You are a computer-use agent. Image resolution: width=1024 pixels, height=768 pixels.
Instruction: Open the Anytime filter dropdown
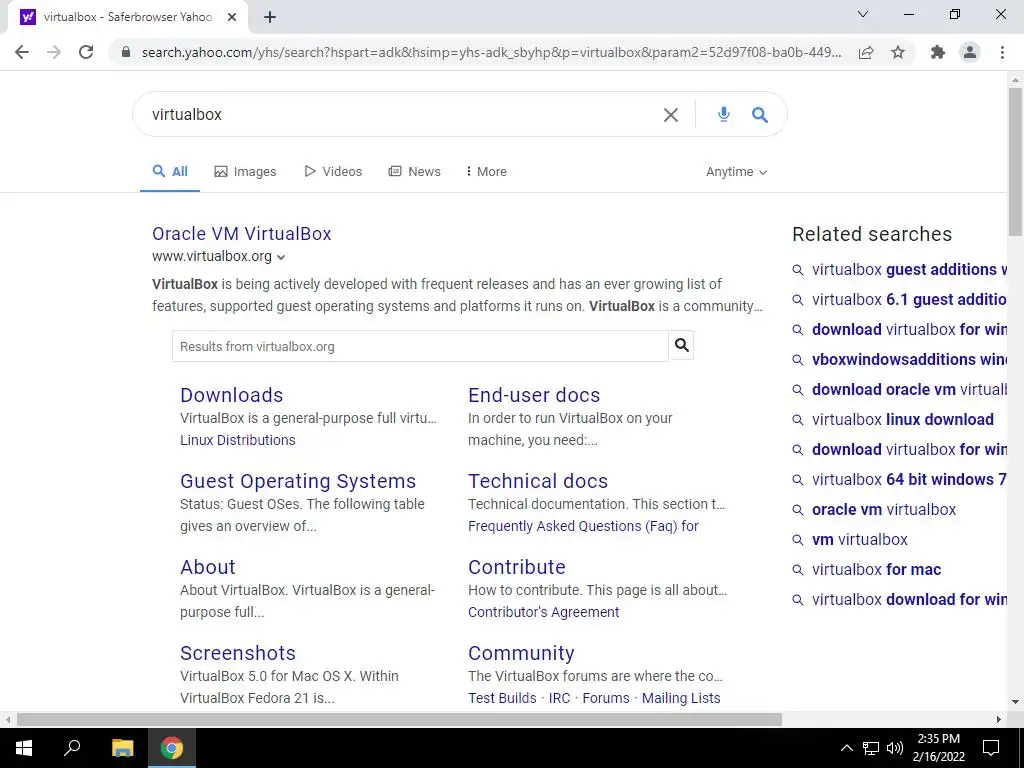pyautogui.click(x=736, y=172)
